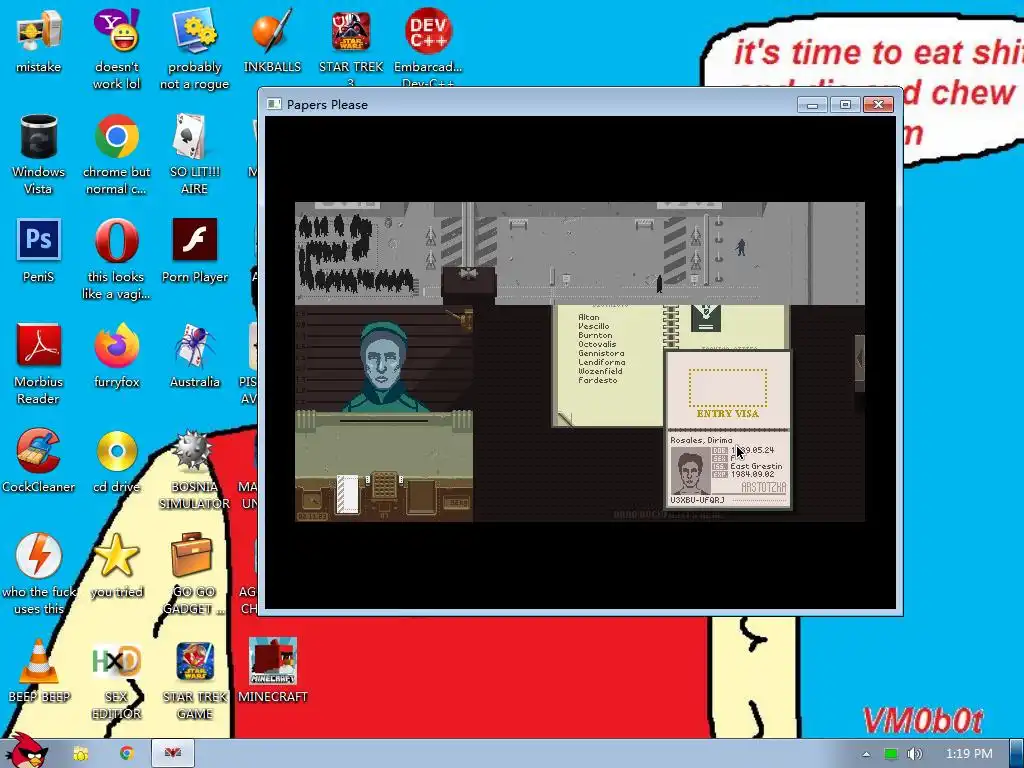This screenshot has height=768, width=1024.
Task: Open the pinned Explorer folder on the taskbar
Action: click(x=81, y=754)
